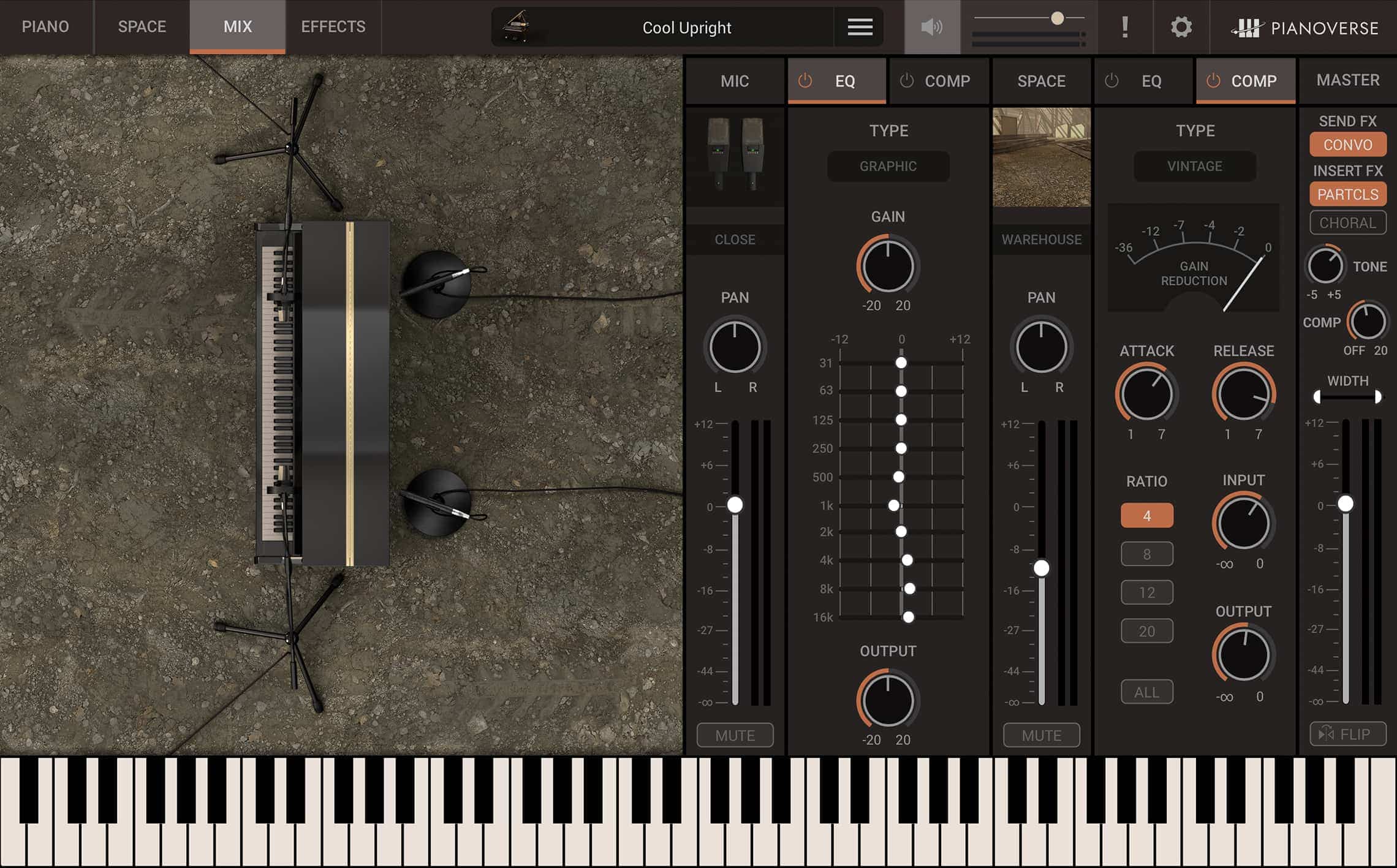The width and height of the screenshot is (1397, 868).
Task: Click the Pianoverse logo
Action: coord(1305,28)
